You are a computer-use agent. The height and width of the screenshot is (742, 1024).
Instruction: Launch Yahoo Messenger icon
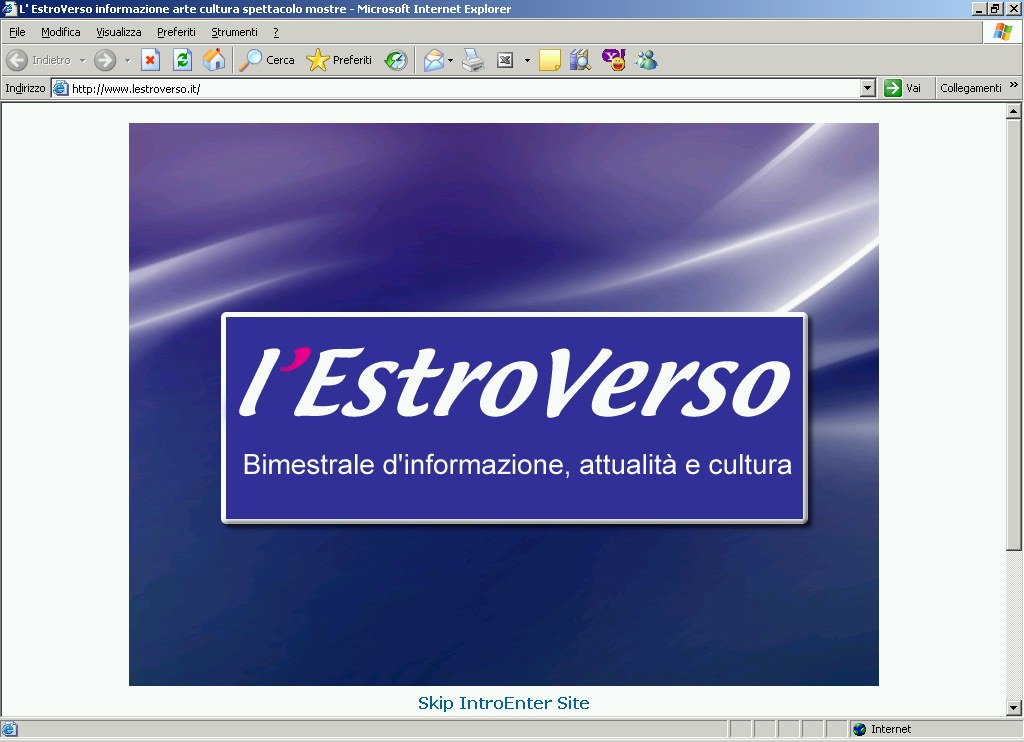[x=614, y=60]
